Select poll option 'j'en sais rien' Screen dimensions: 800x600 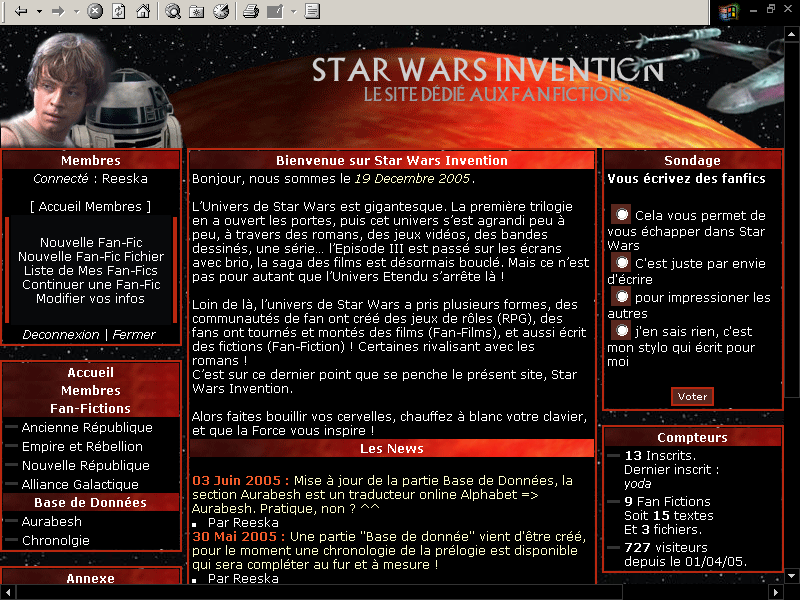click(x=622, y=331)
